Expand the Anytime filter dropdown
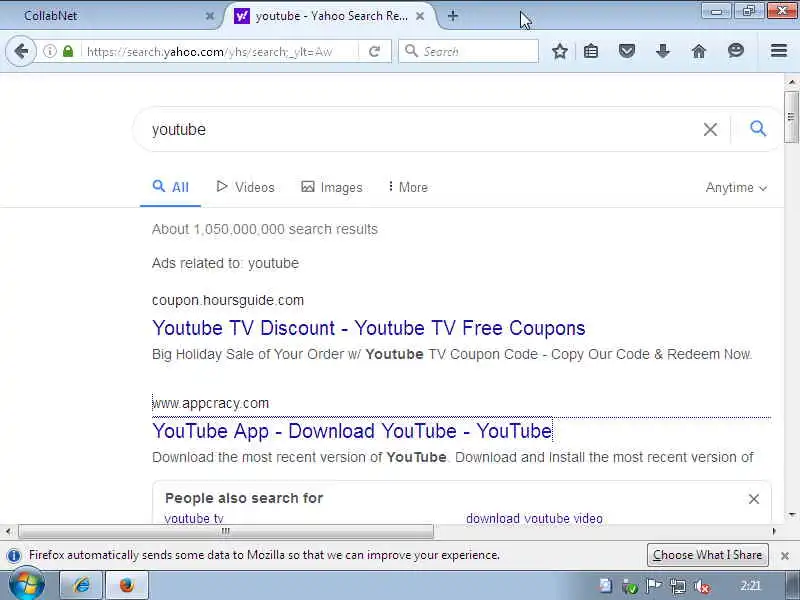This screenshot has height=600, width=800. 736,188
